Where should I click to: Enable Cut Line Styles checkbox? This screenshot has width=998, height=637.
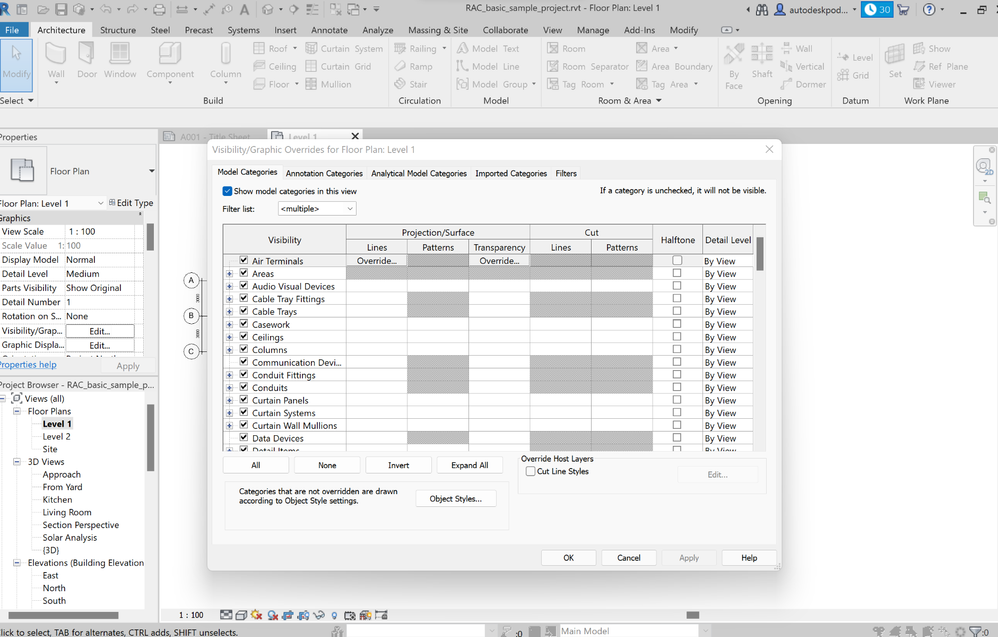(530, 472)
